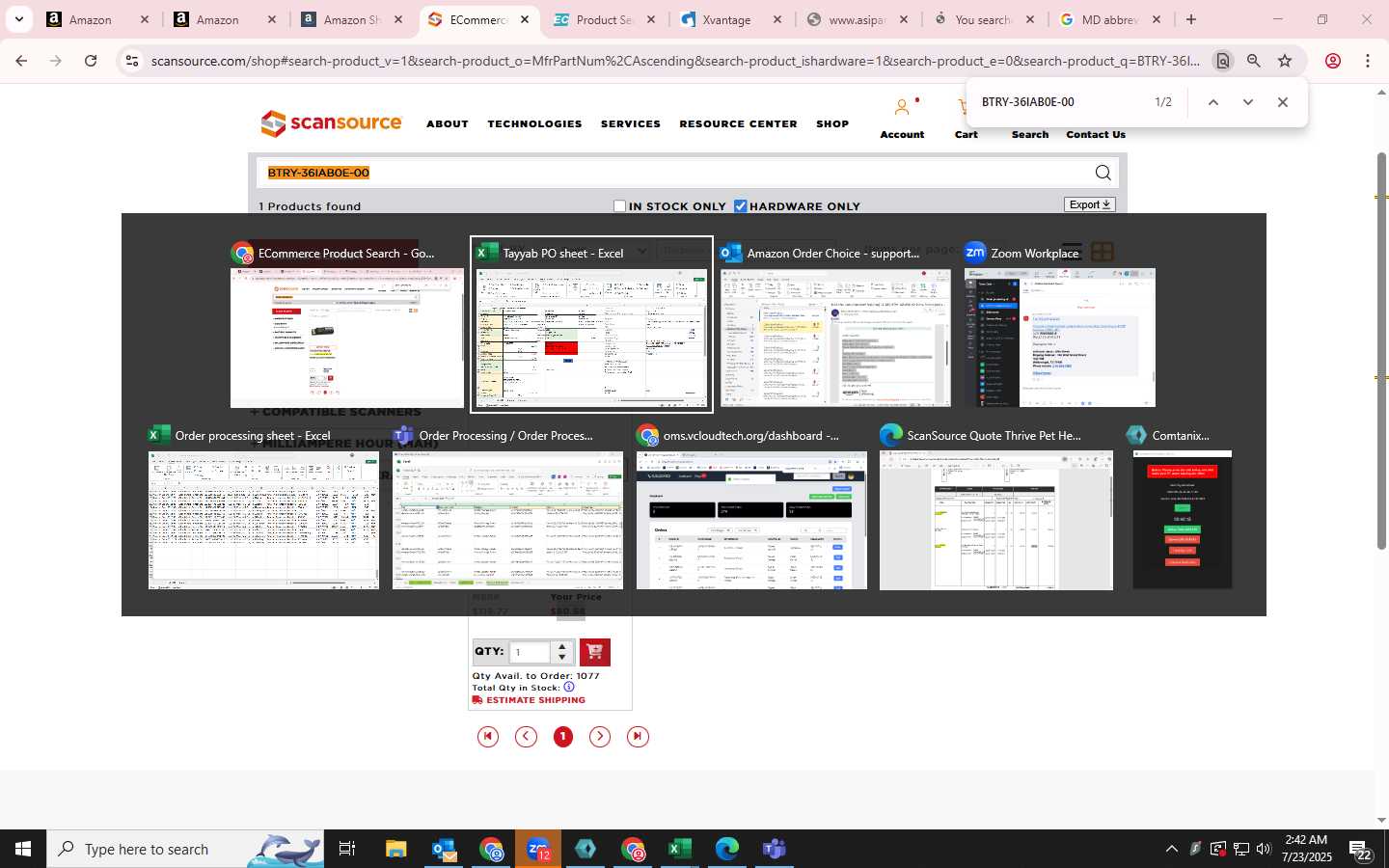Image resolution: width=1389 pixels, height=868 pixels.
Task: Click the ScanSource logo
Action: coord(331,123)
